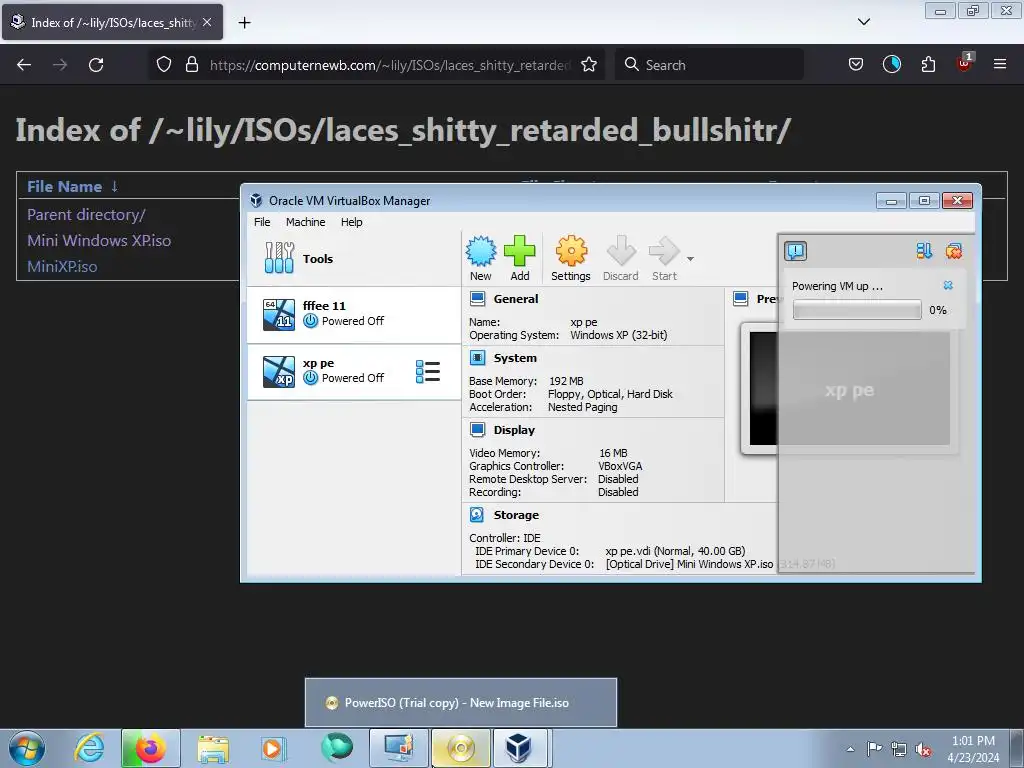Image resolution: width=1024 pixels, height=768 pixels.
Task: Open the taskbar clock showing 1:01 PM
Action: coord(973,749)
